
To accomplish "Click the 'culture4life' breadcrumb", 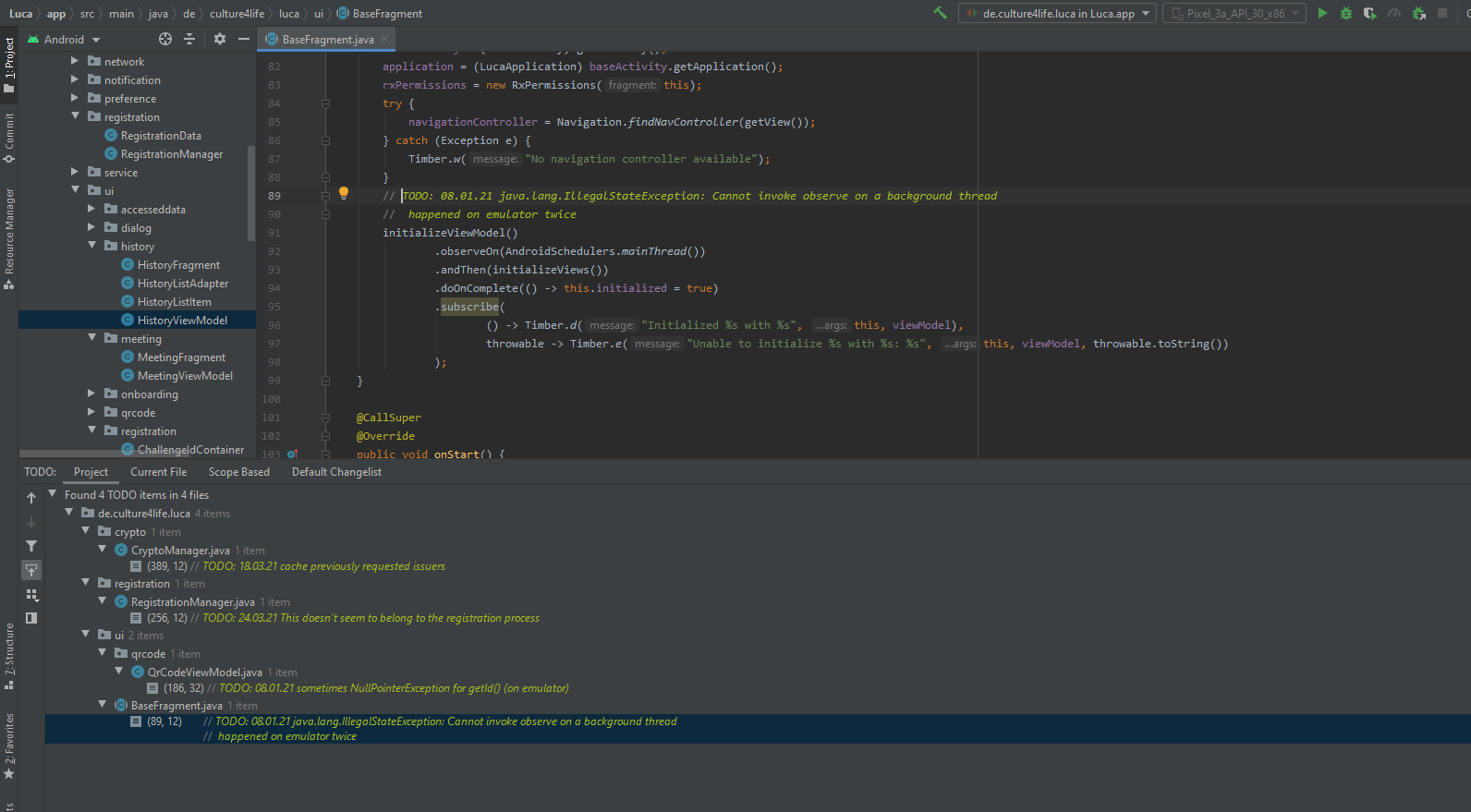I will [237, 13].
